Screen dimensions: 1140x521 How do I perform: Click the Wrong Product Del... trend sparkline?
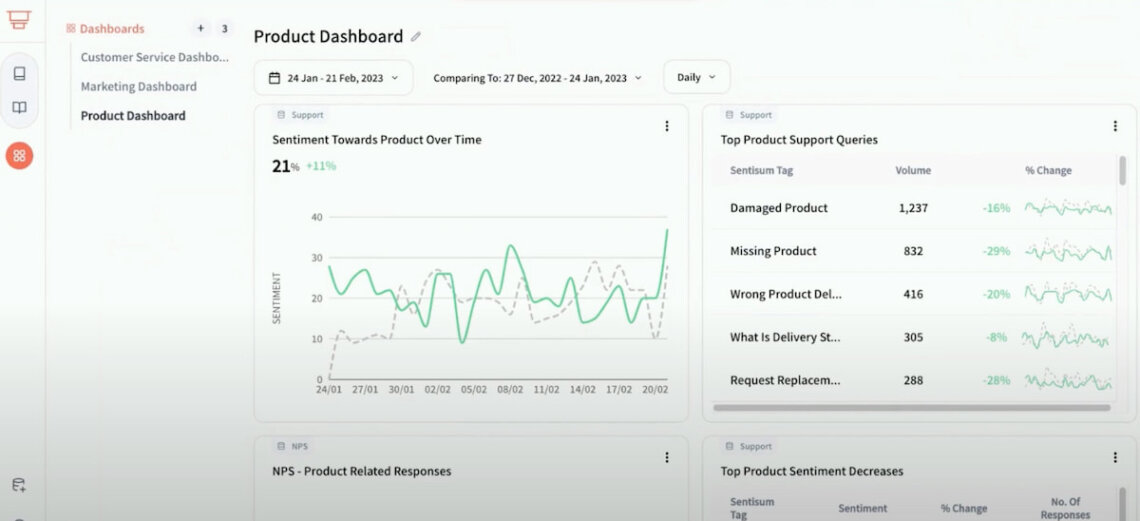1068,294
